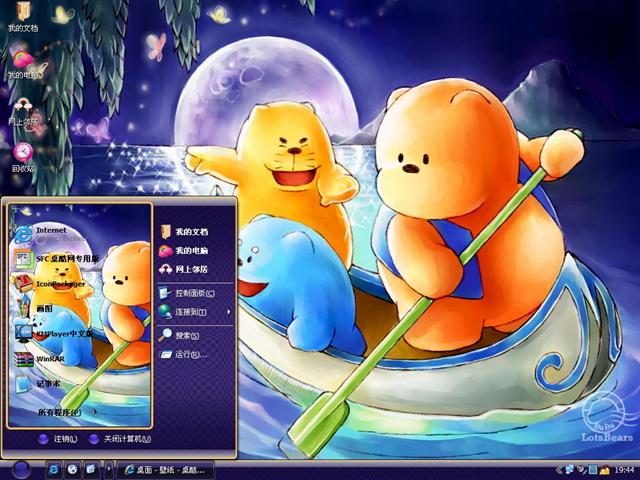
Task: Open 回收站 recycle bin desktop icon
Action: coord(22,157)
